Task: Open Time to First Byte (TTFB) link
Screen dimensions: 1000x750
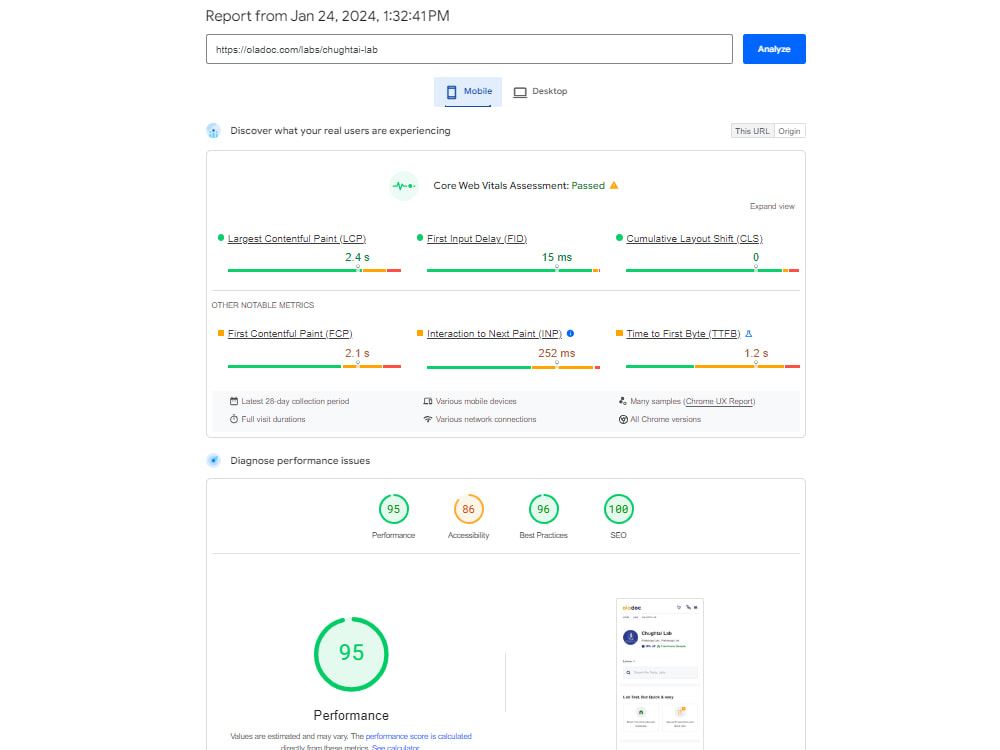Action: pos(683,334)
